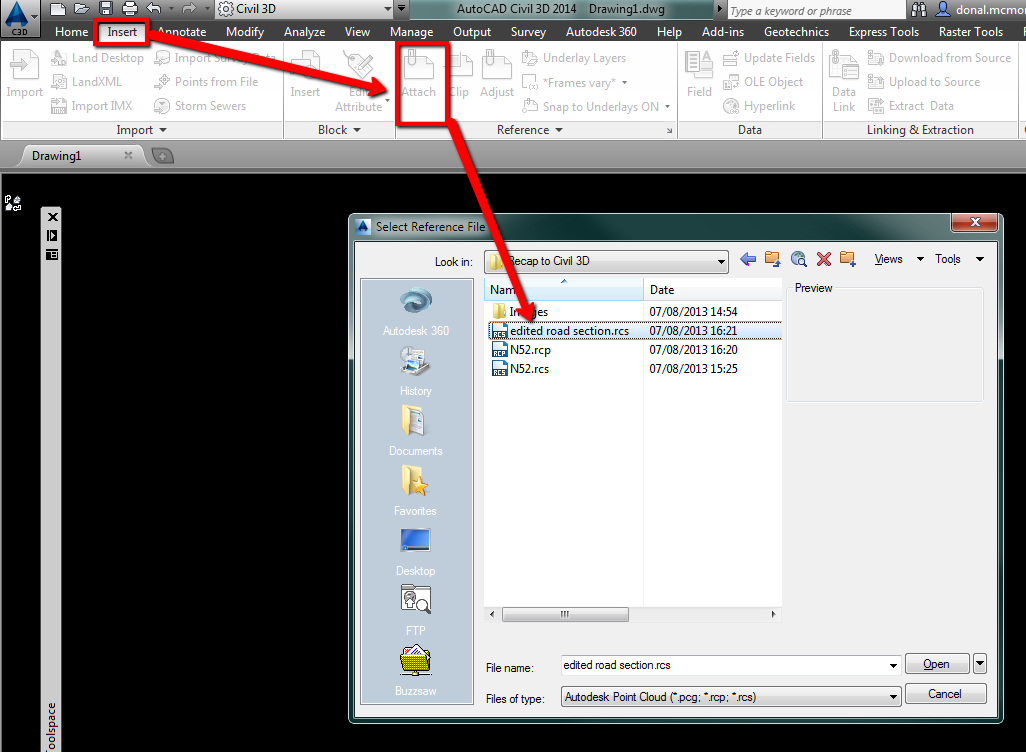Switch to the Modify ribbon tab

click(x=245, y=32)
